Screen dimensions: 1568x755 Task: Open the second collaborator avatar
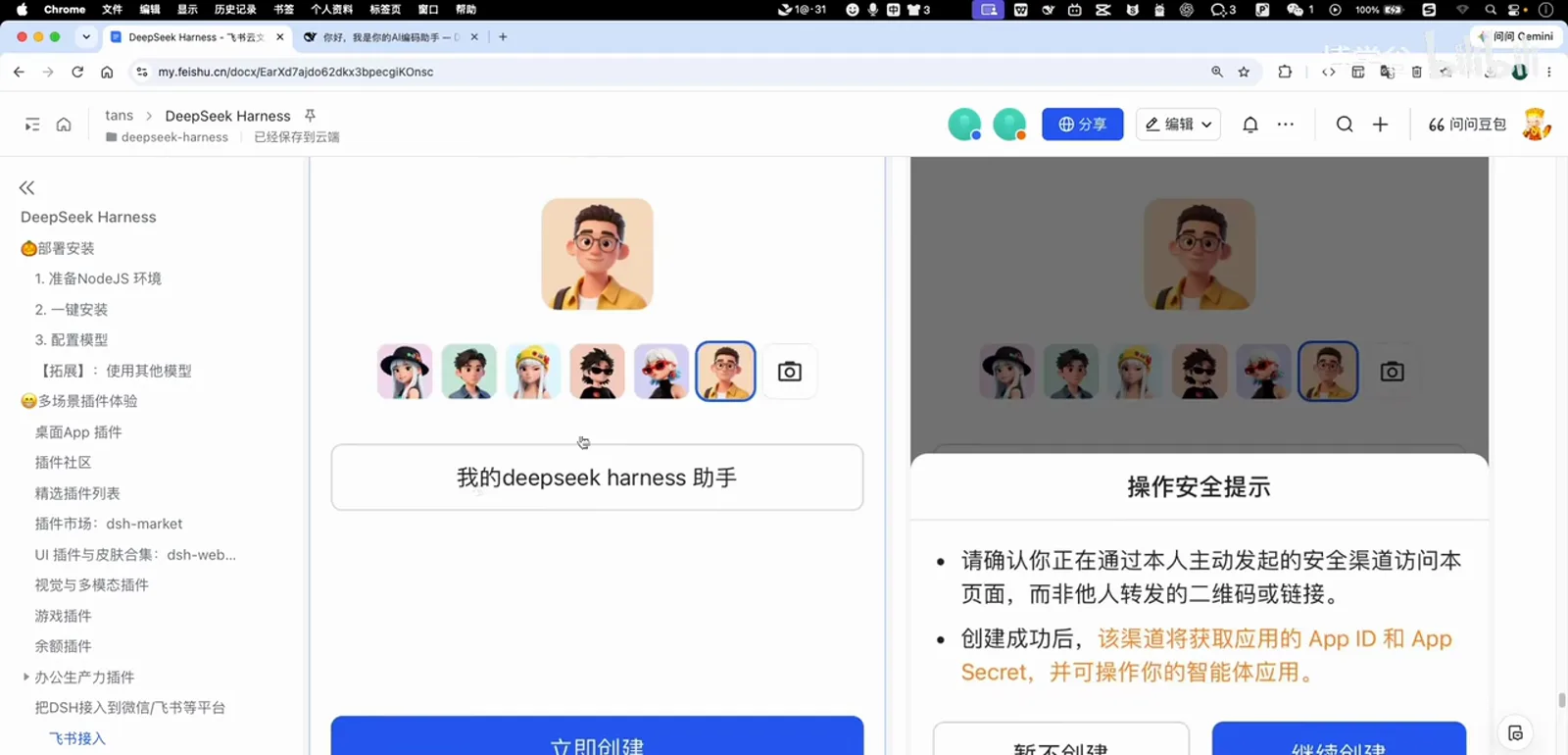click(x=1009, y=125)
